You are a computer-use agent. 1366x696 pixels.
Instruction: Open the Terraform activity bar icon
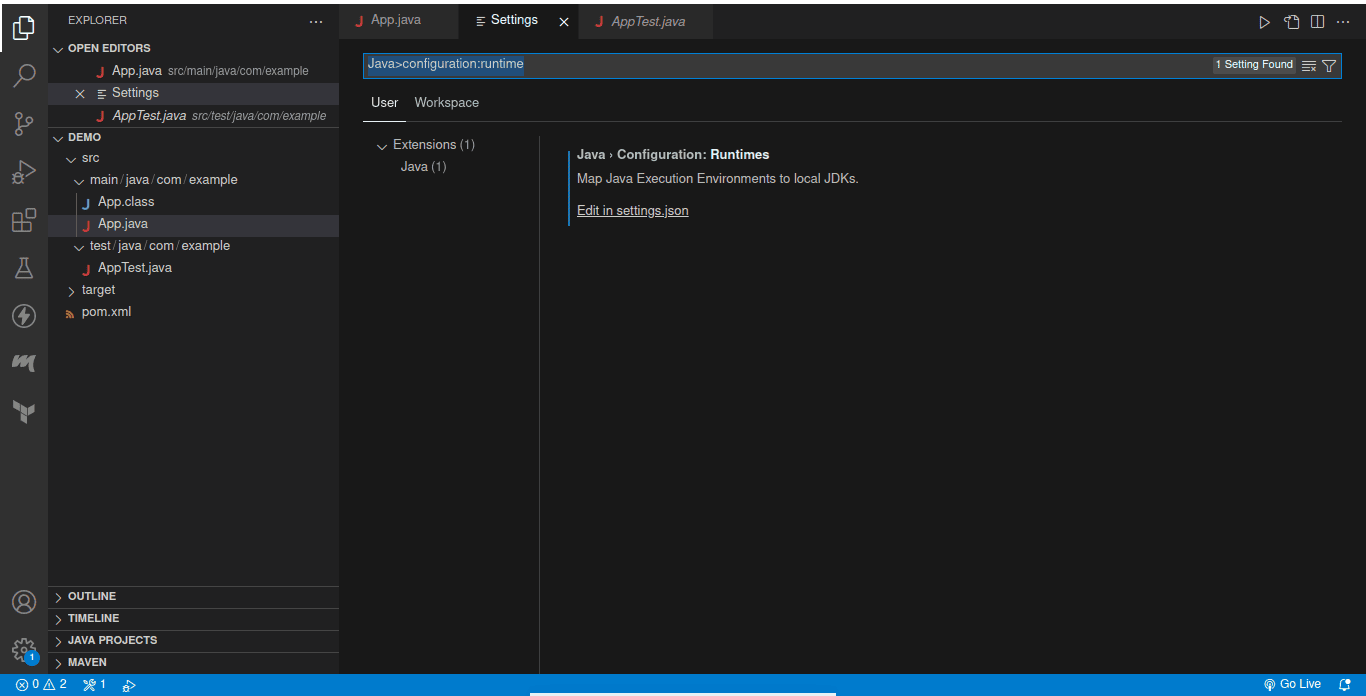pos(24,411)
